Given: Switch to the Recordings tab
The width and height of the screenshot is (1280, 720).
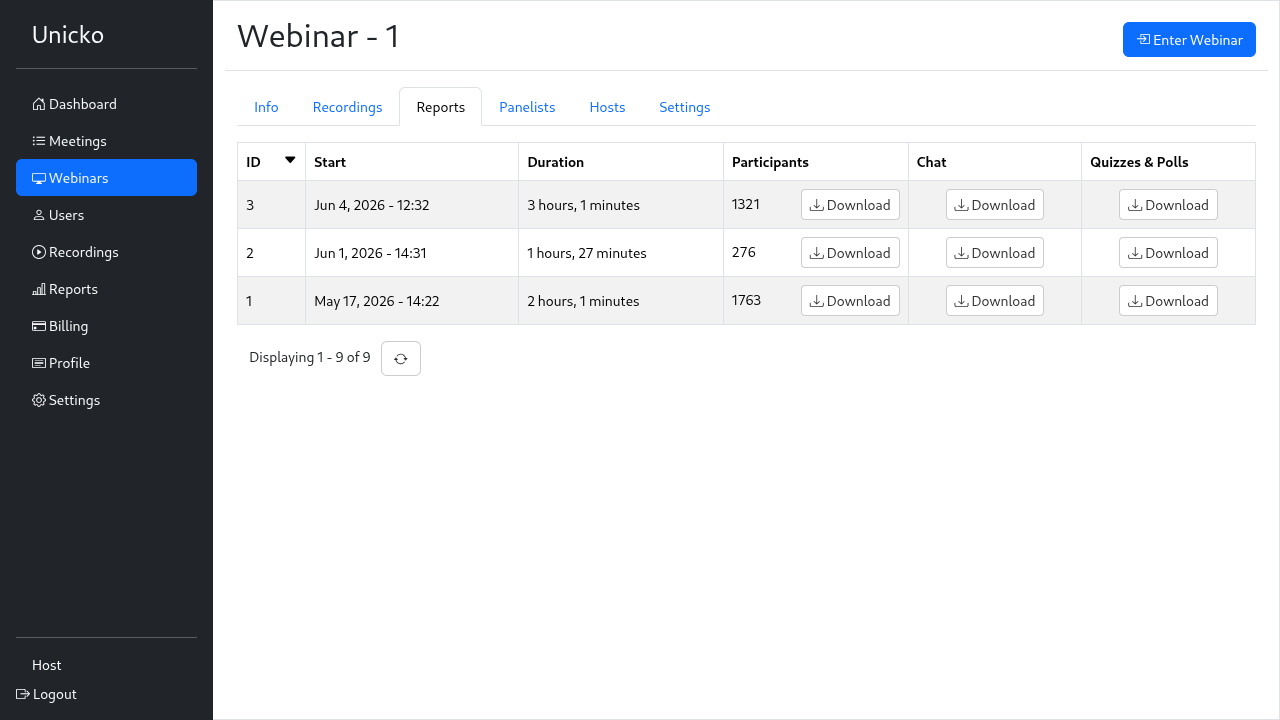Looking at the screenshot, I should click(347, 107).
